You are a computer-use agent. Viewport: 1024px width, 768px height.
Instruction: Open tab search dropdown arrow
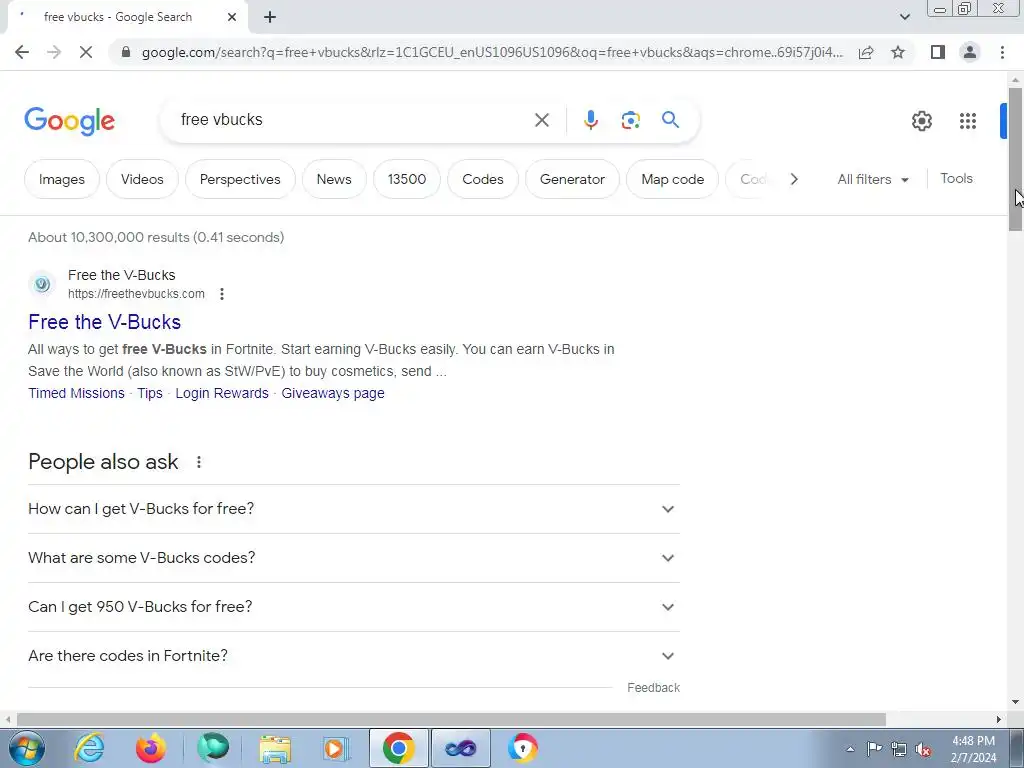(x=904, y=17)
